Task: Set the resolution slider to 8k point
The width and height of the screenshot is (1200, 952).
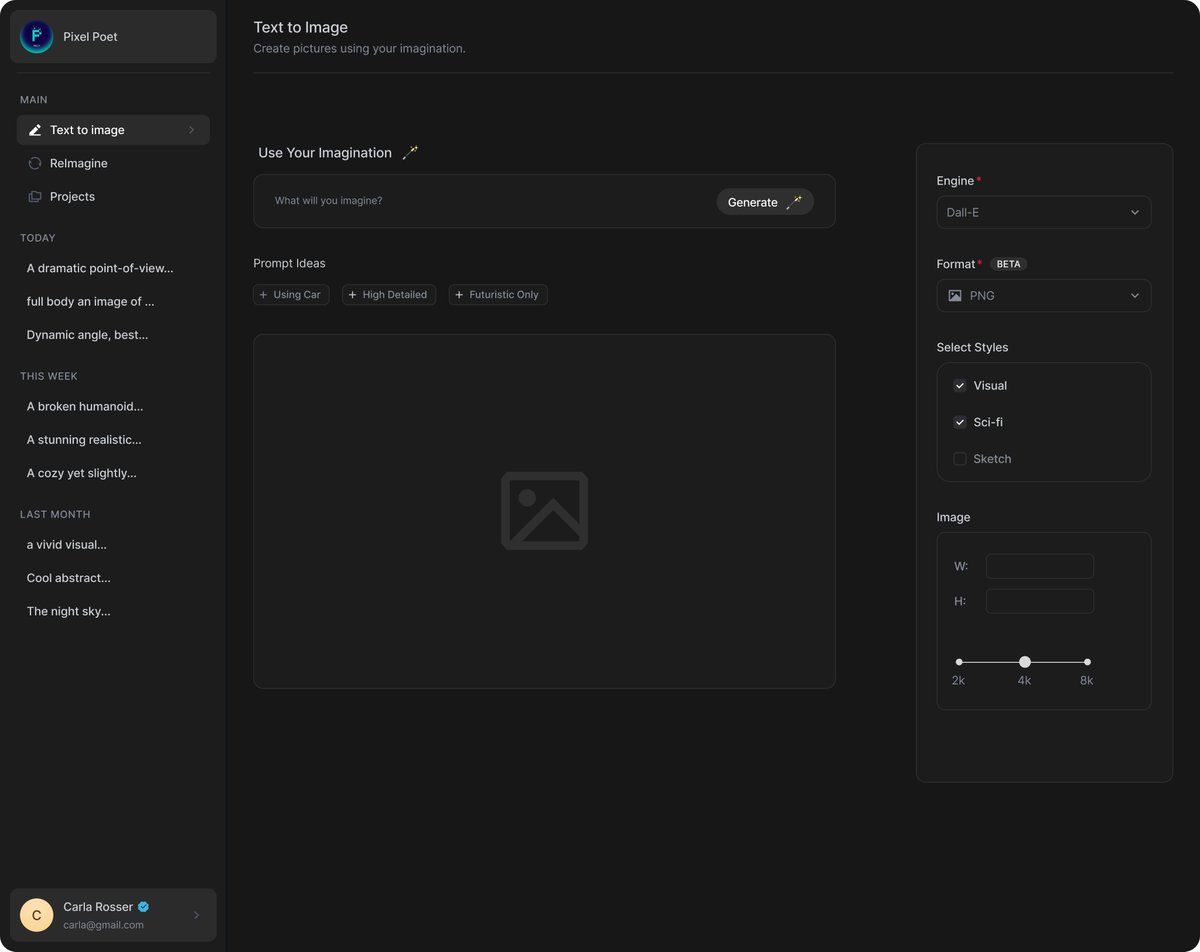Action: click(1088, 662)
